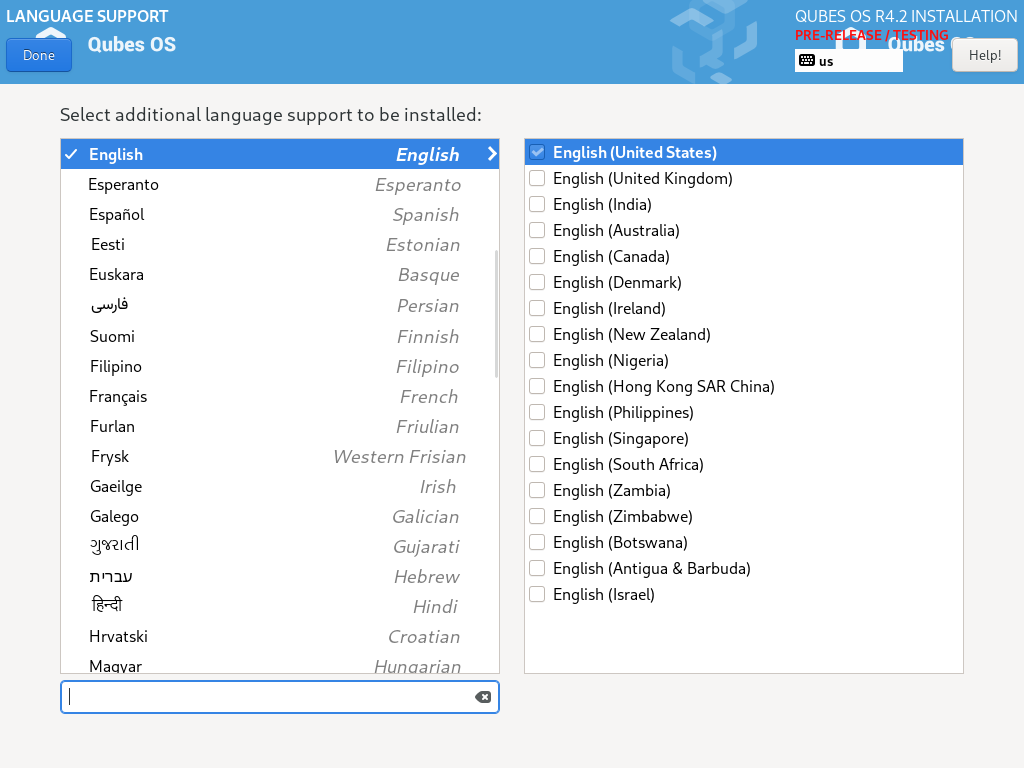Enable English (Israel) language support
Image resolution: width=1024 pixels, height=768 pixels.
point(537,595)
